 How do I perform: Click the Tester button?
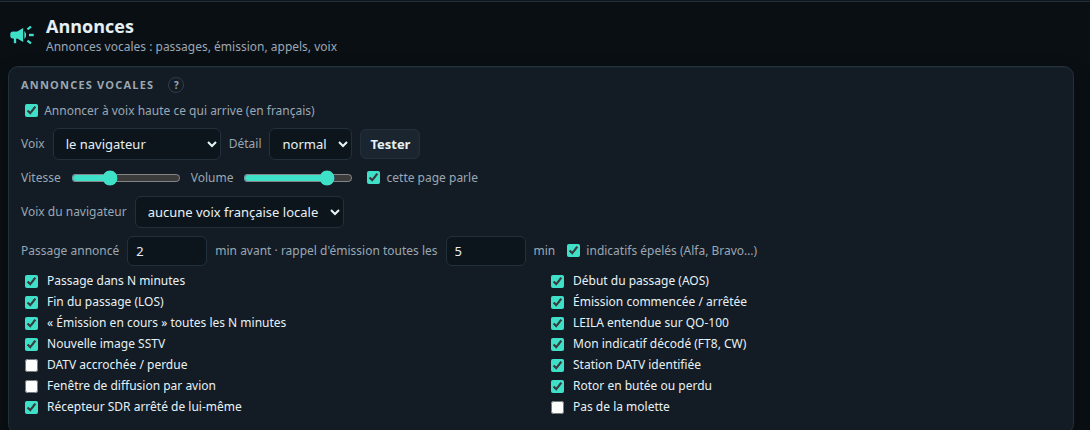pos(390,144)
